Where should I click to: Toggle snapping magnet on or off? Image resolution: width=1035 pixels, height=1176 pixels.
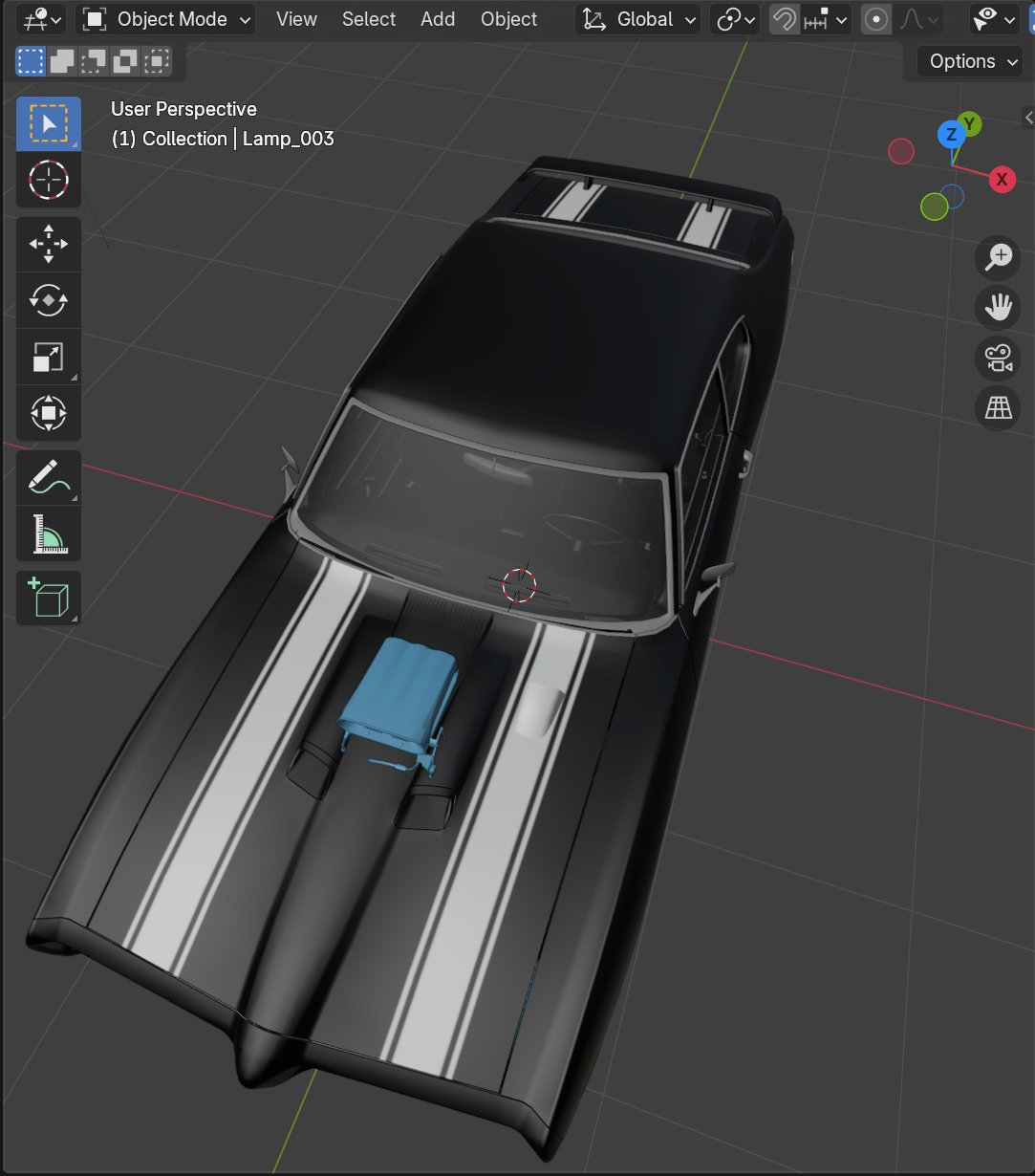pyautogui.click(x=785, y=19)
